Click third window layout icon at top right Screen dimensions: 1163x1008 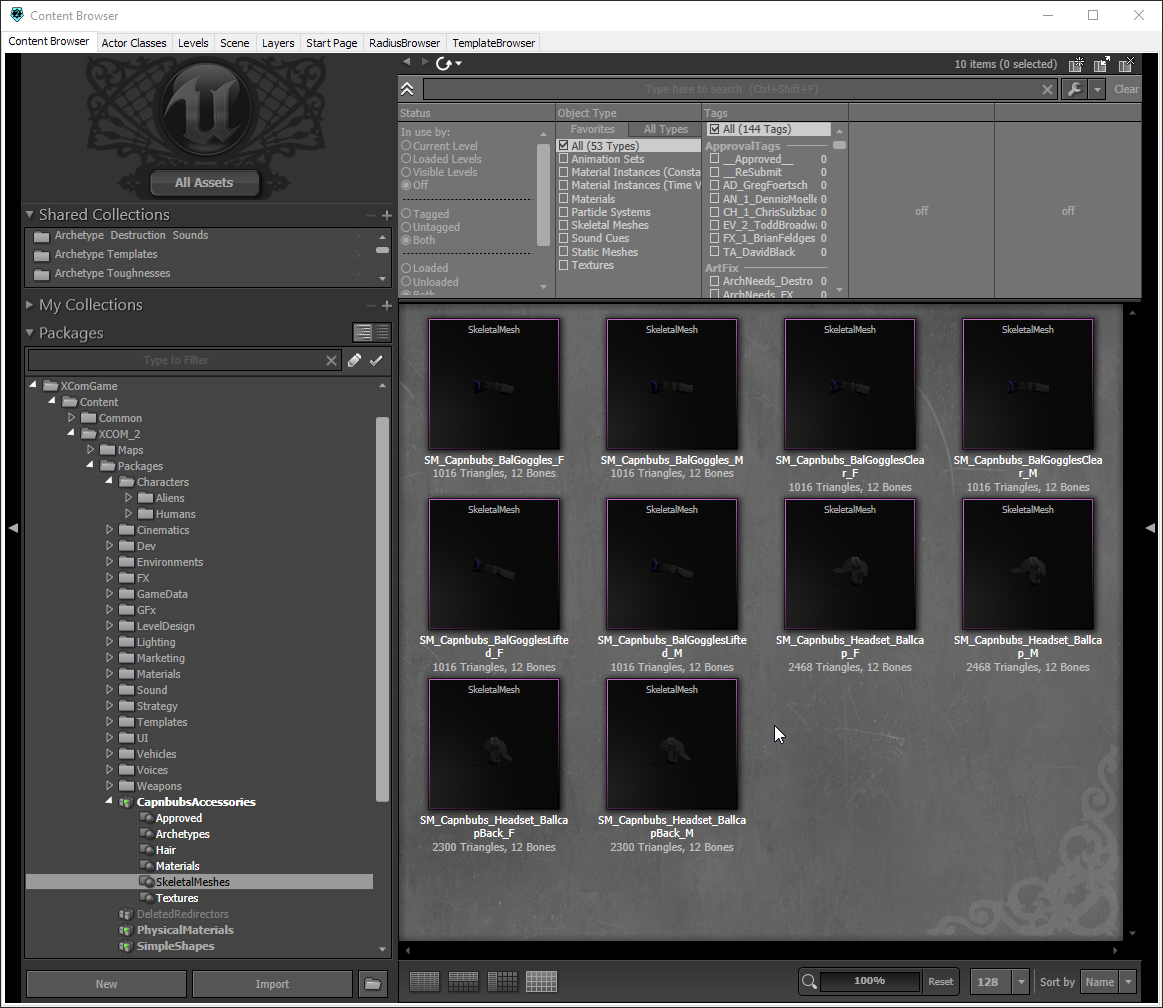point(1126,65)
